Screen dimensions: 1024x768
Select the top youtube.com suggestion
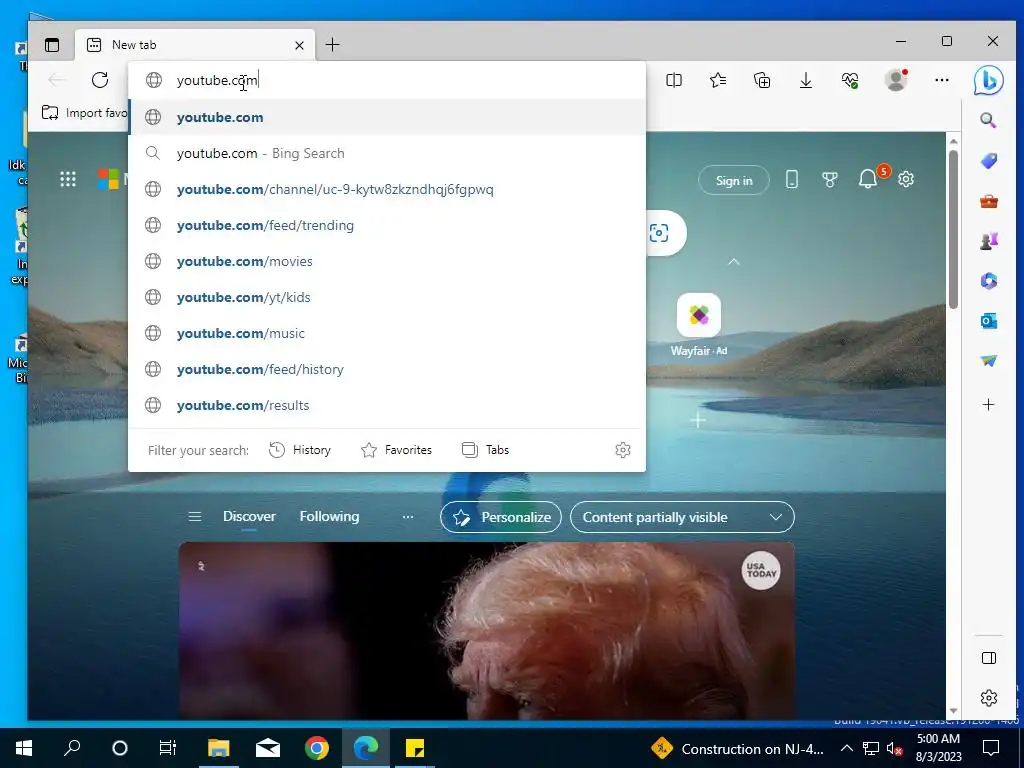[x=387, y=118]
